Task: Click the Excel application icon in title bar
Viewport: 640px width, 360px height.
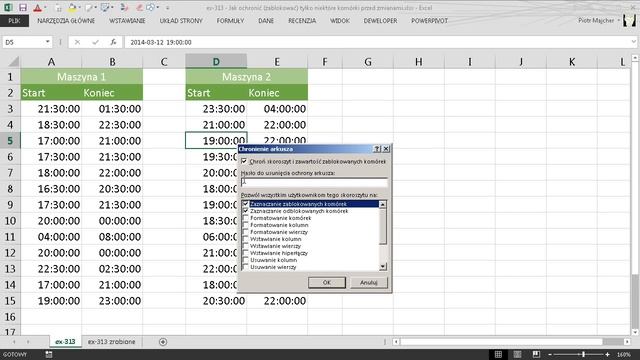Action: click(x=8, y=7)
